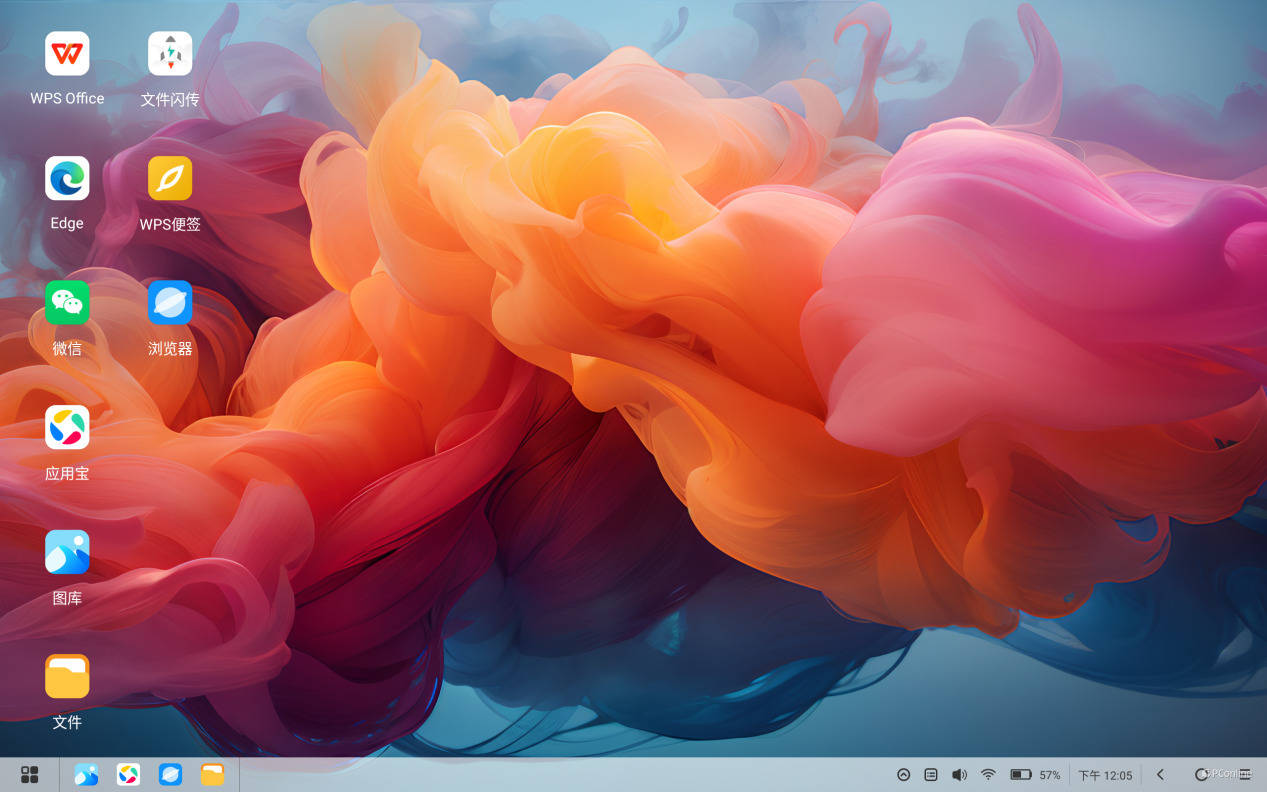
Task: Click the battery 57% indicator
Action: tap(1034, 775)
